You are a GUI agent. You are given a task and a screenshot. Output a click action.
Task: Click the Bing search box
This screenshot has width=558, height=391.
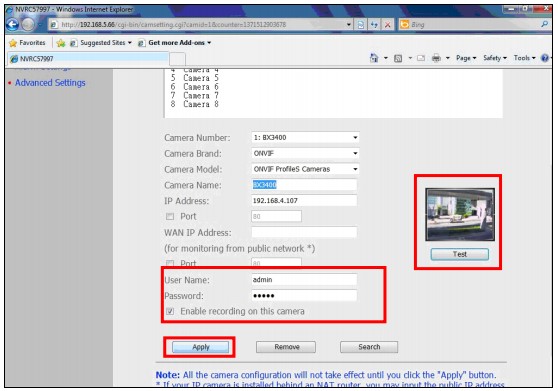(x=474, y=24)
